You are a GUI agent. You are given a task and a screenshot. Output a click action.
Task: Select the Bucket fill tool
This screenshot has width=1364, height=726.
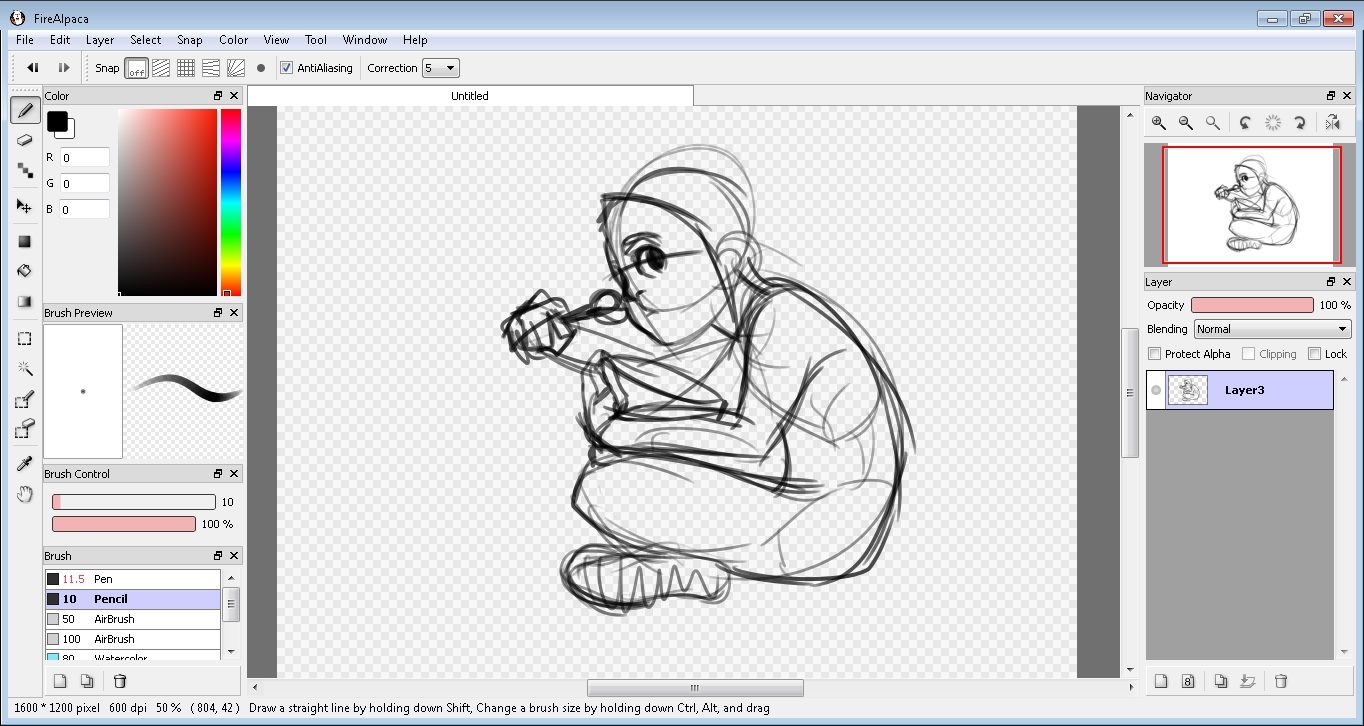(25, 271)
